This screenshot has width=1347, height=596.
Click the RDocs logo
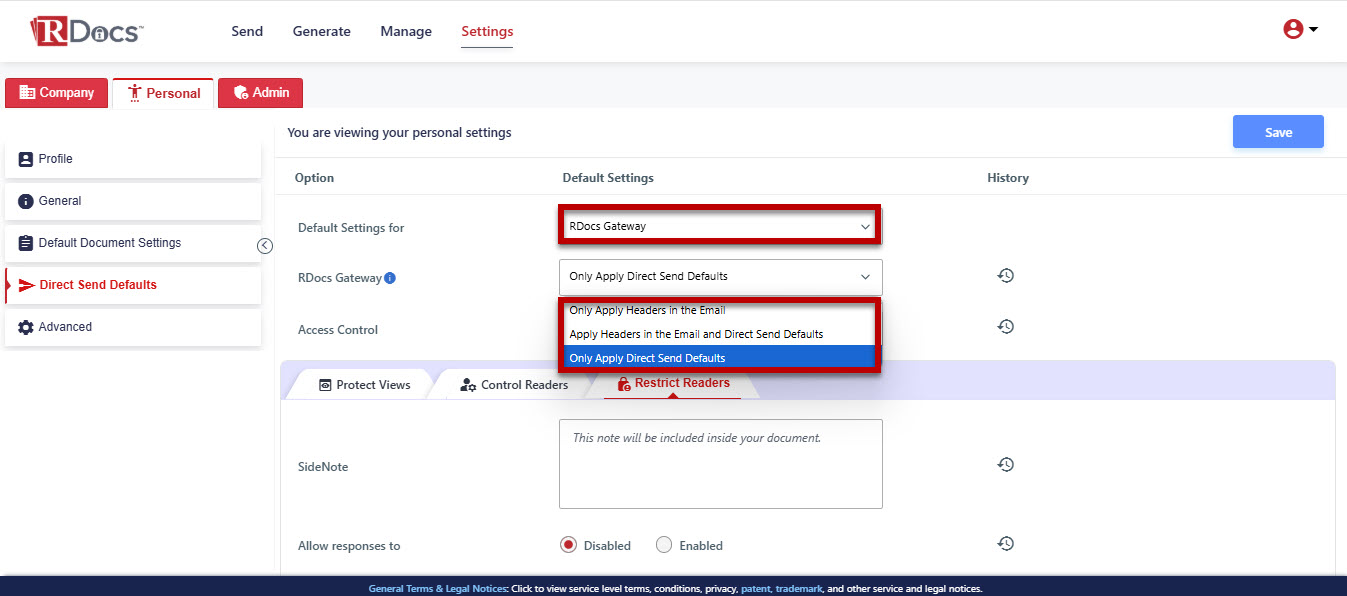coord(86,31)
